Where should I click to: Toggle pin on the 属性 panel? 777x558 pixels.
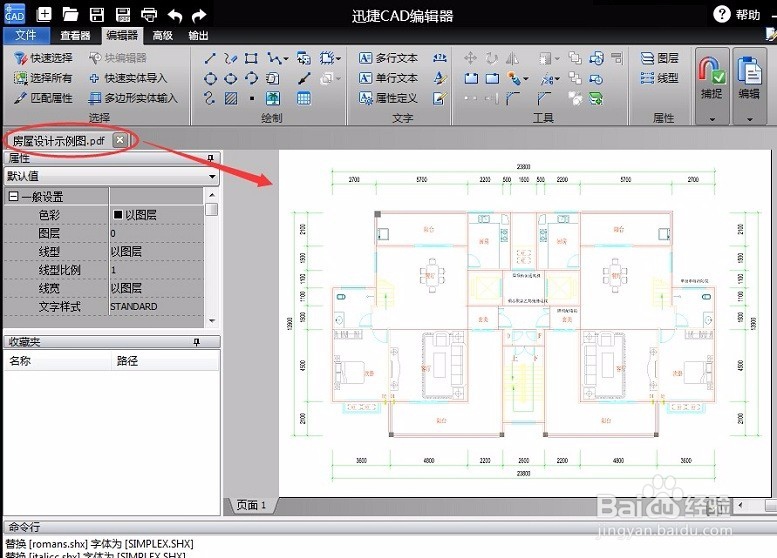(x=210, y=158)
